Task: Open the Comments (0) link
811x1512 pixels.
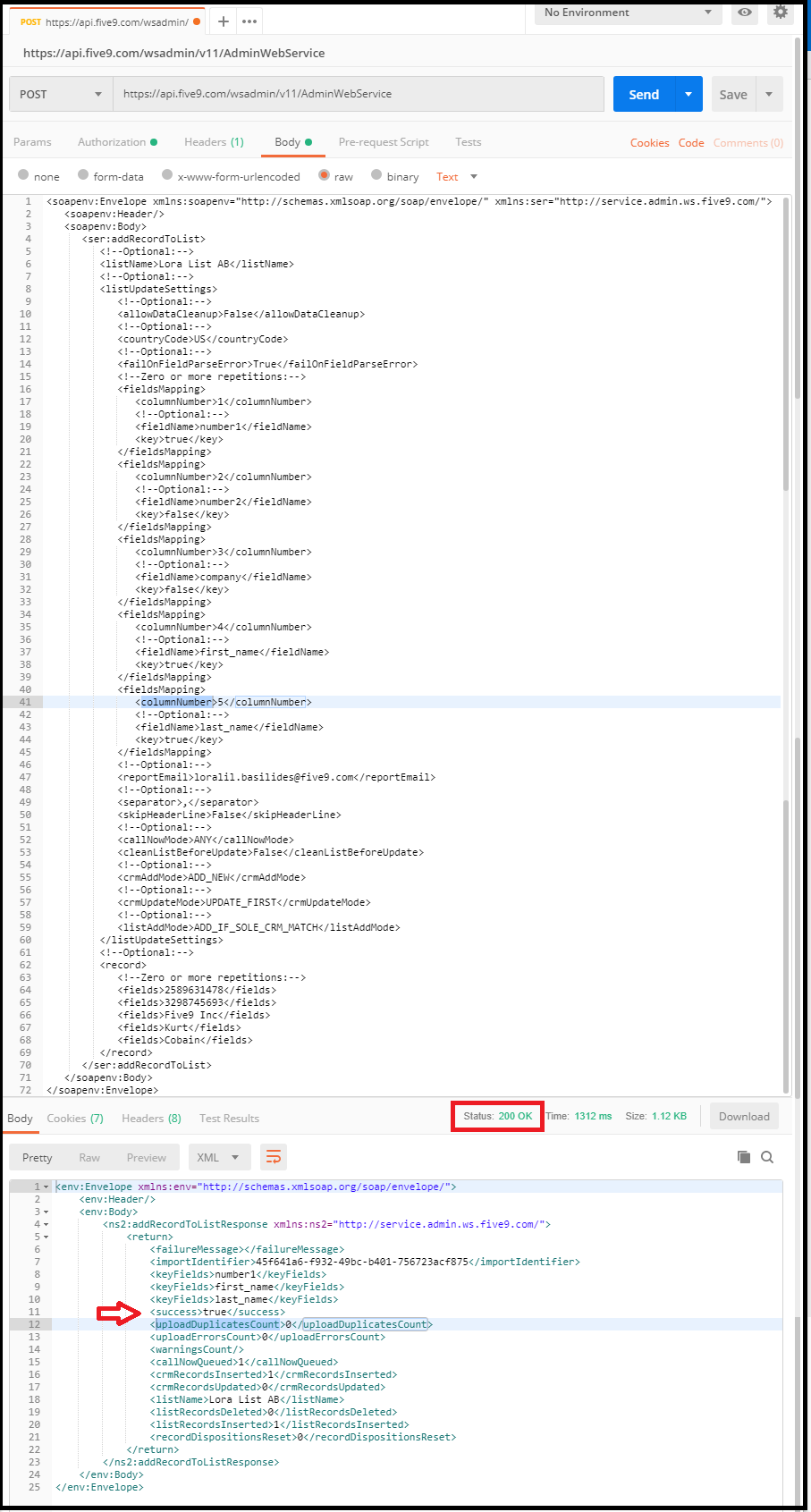Action: [748, 143]
